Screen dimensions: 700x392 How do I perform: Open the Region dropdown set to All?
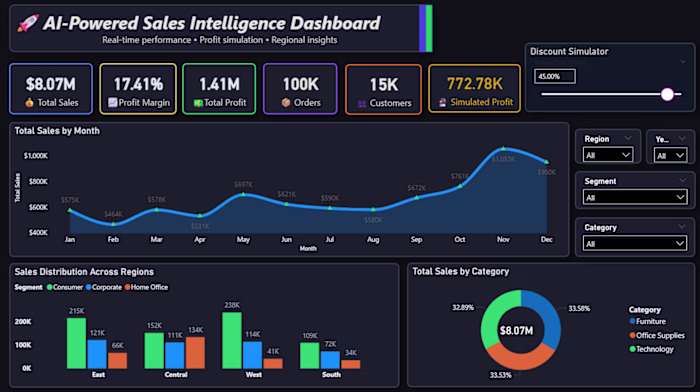pyautogui.click(x=608, y=155)
